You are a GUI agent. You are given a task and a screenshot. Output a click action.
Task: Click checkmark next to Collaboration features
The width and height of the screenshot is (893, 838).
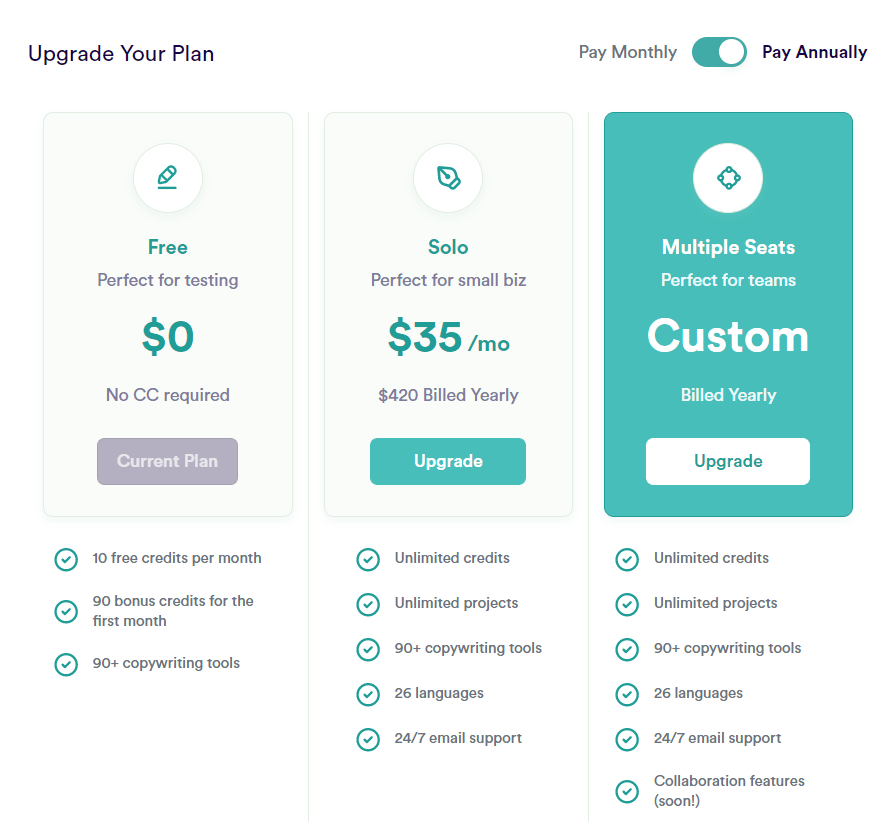627,791
